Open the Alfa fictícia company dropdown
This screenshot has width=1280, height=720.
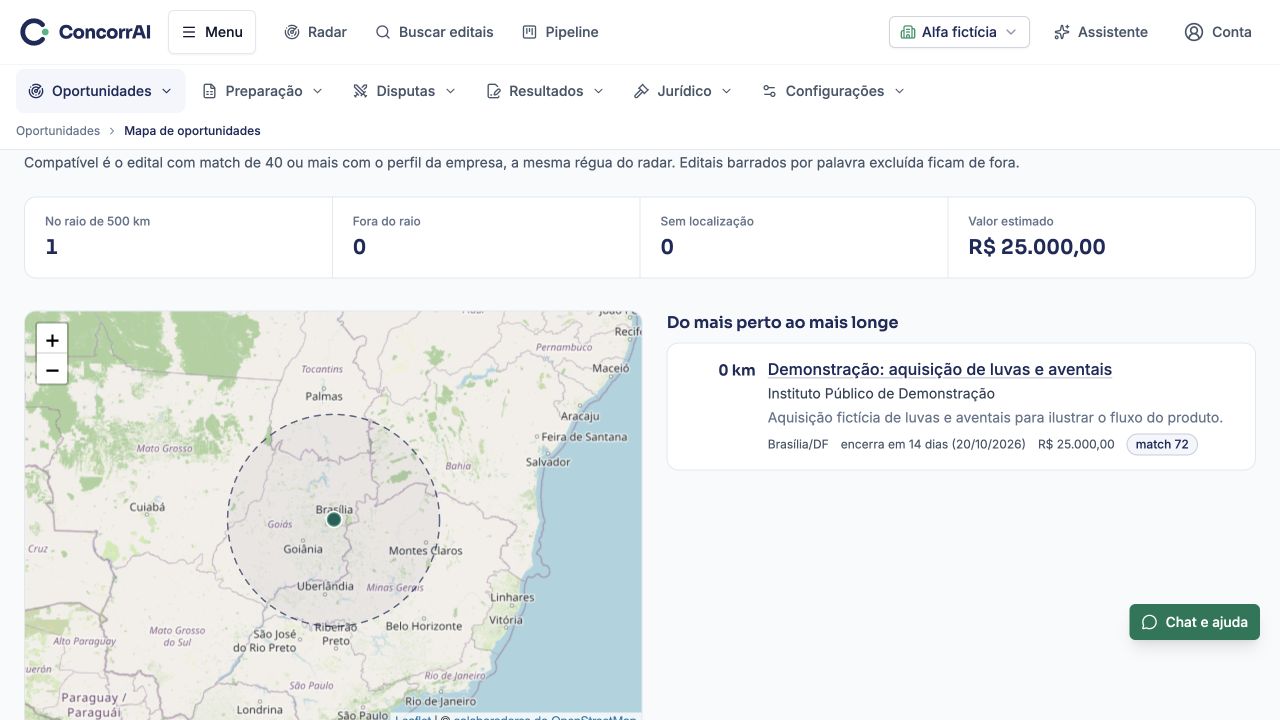point(959,32)
